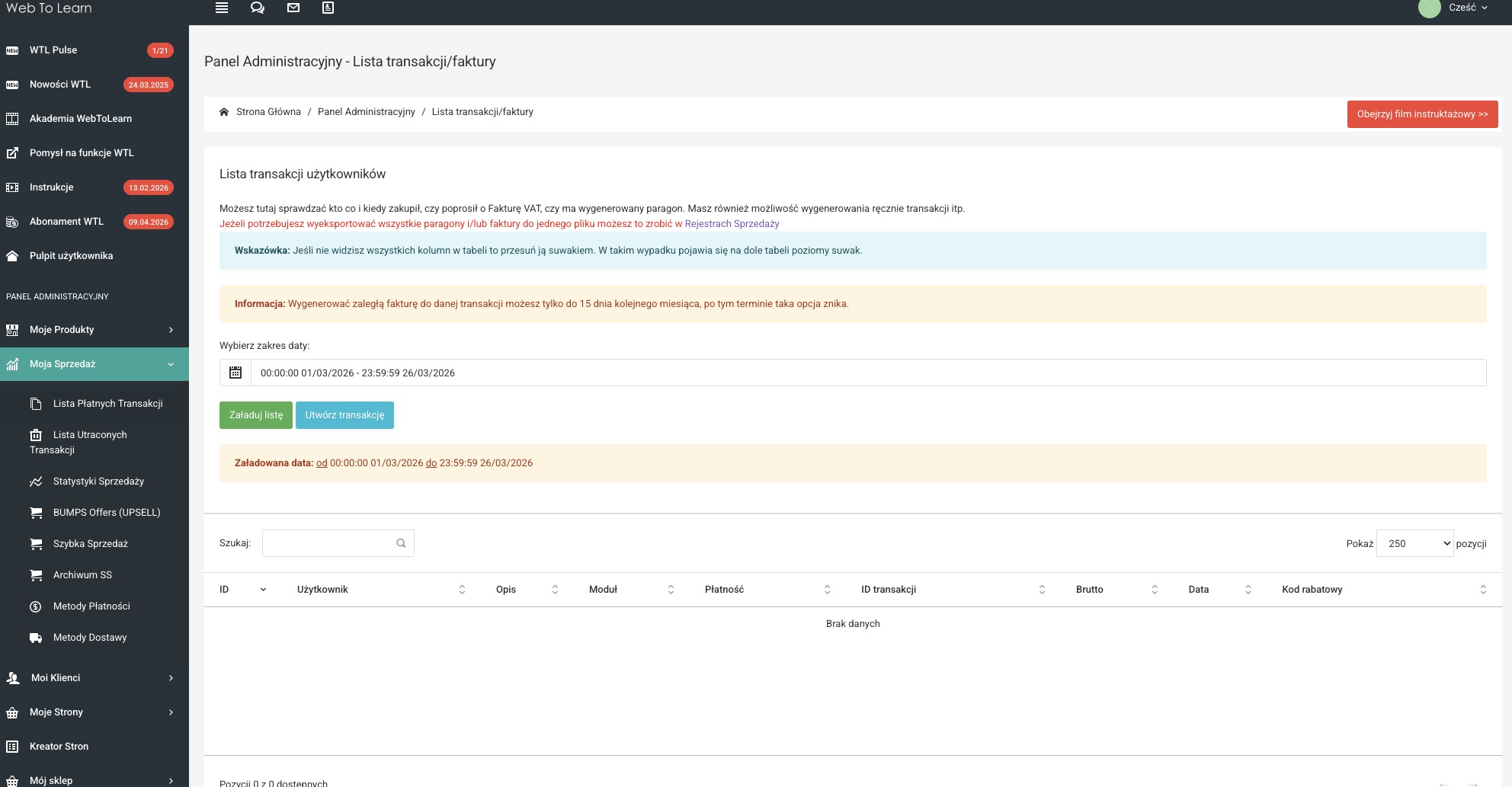The image size is (1512, 787).
Task: Click the Kreator Stron sidebar icon
Action: coord(12,747)
